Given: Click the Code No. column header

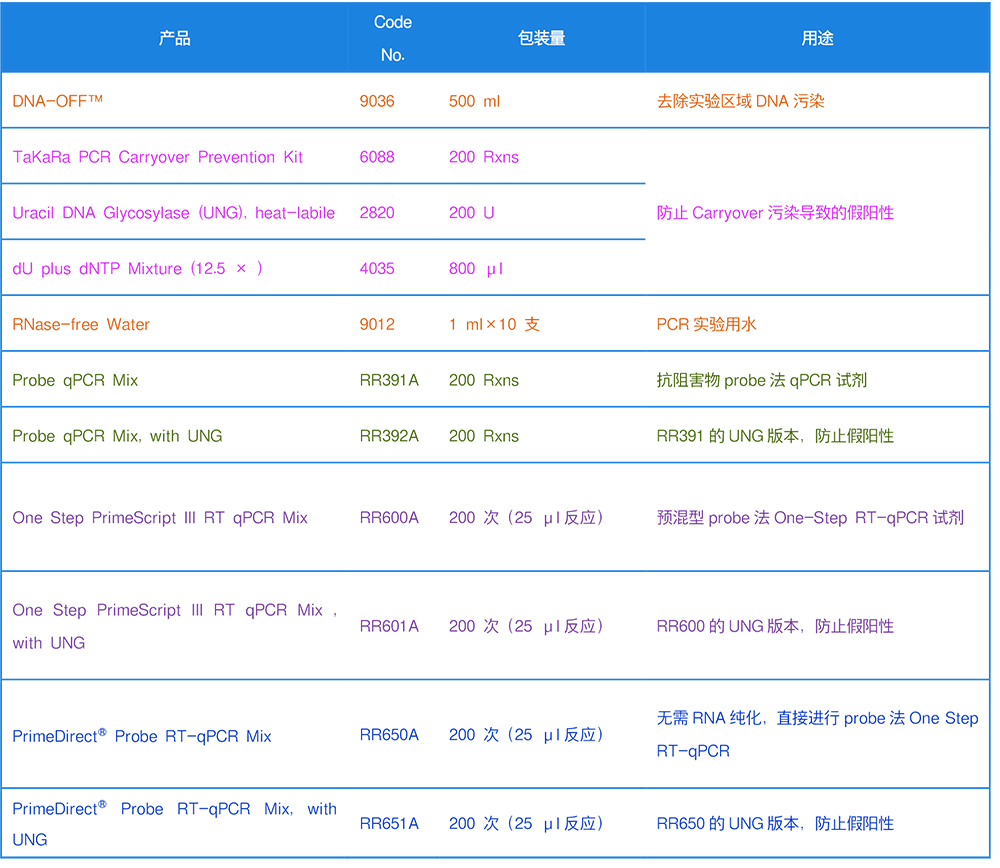Looking at the screenshot, I should click(x=393, y=38).
